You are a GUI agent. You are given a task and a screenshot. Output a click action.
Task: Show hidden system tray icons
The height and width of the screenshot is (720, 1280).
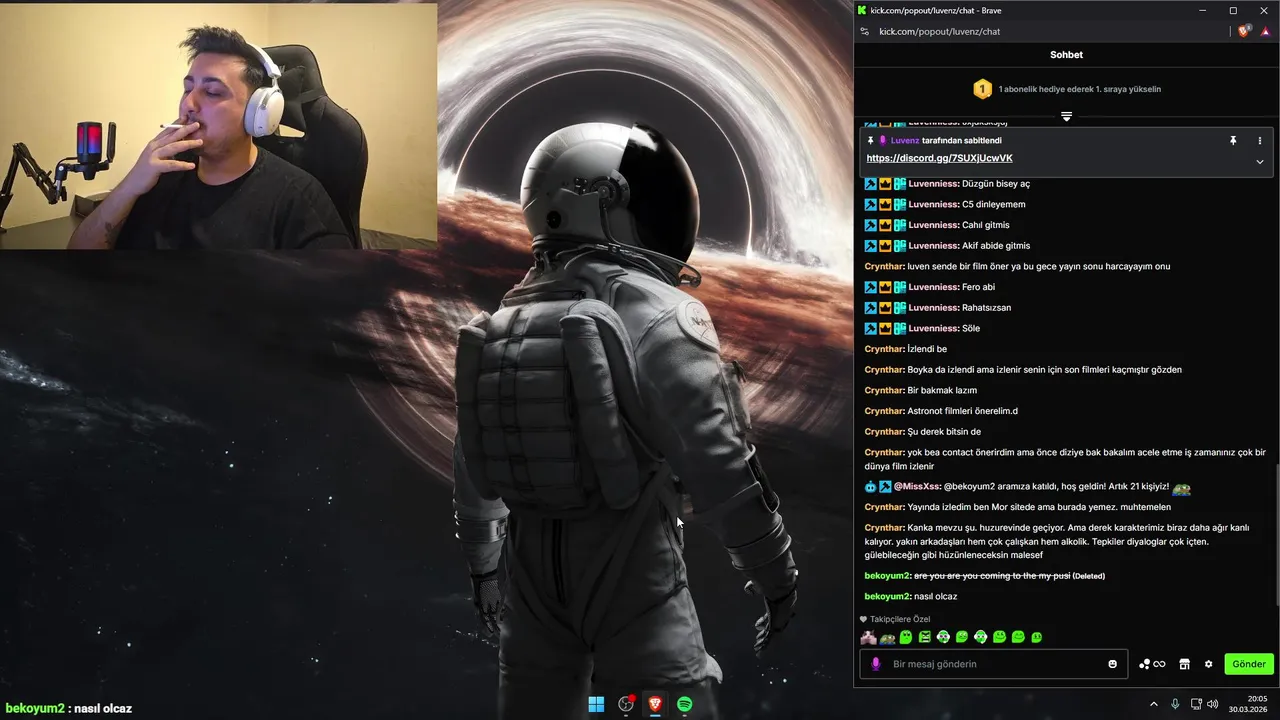pyautogui.click(x=1153, y=704)
